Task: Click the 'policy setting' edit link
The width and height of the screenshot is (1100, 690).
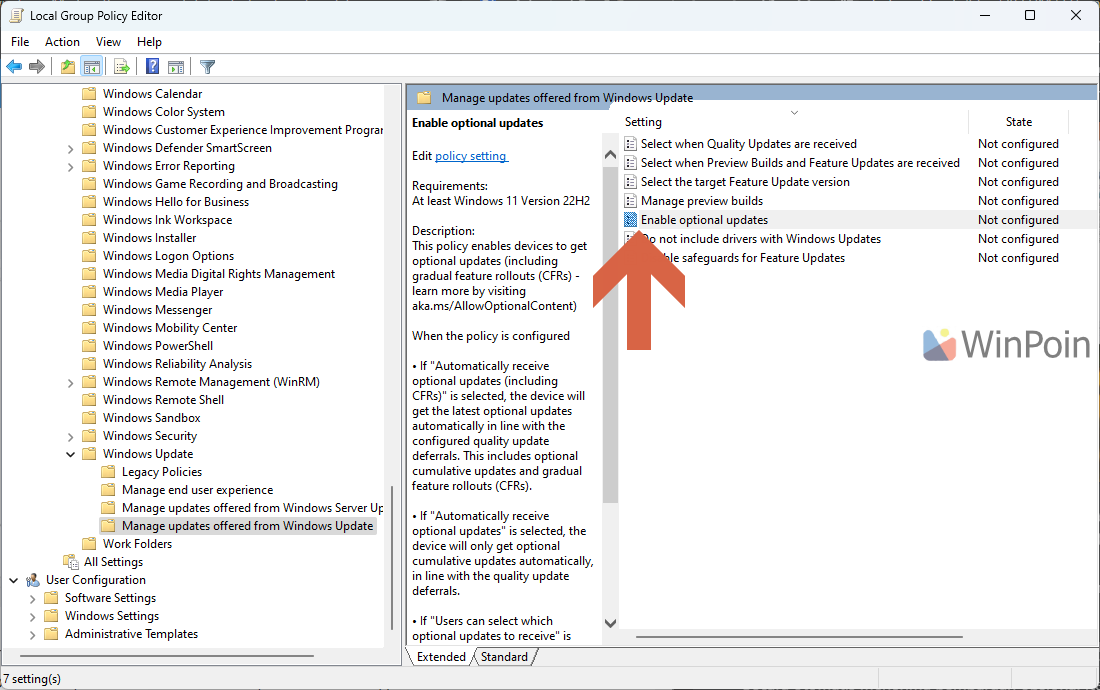Action: (471, 156)
